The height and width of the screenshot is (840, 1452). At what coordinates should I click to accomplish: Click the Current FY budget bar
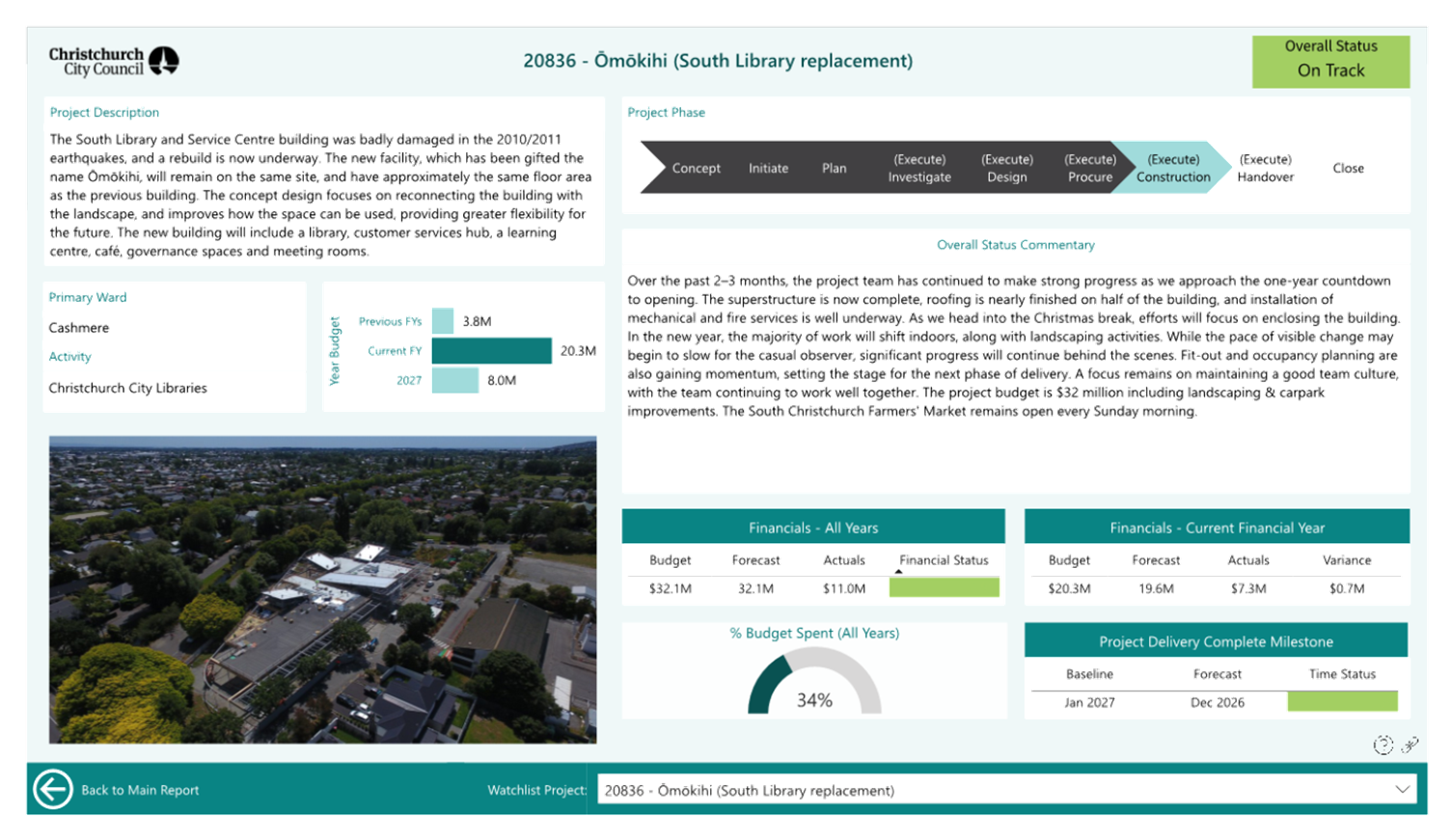[x=492, y=350]
